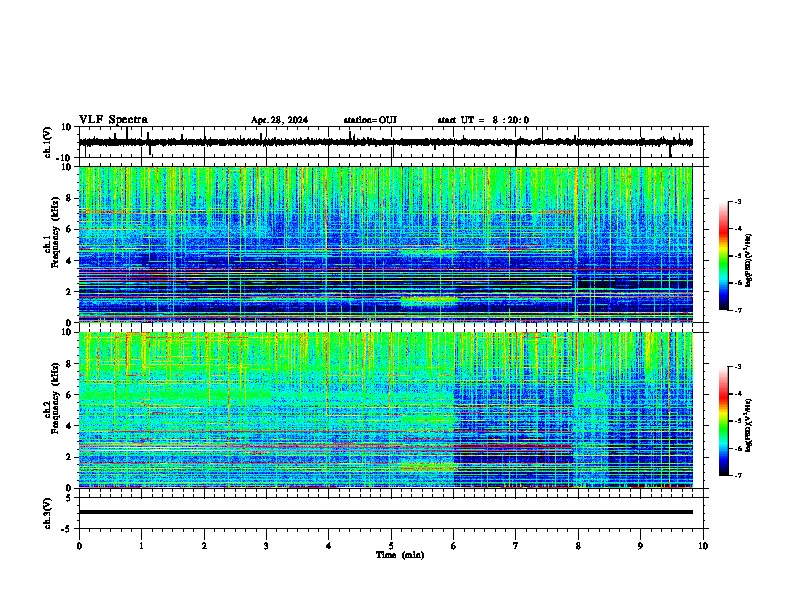This screenshot has height=612, width=792.
Task: Click the flat ch.3 voltage trace
Action: tap(385, 512)
